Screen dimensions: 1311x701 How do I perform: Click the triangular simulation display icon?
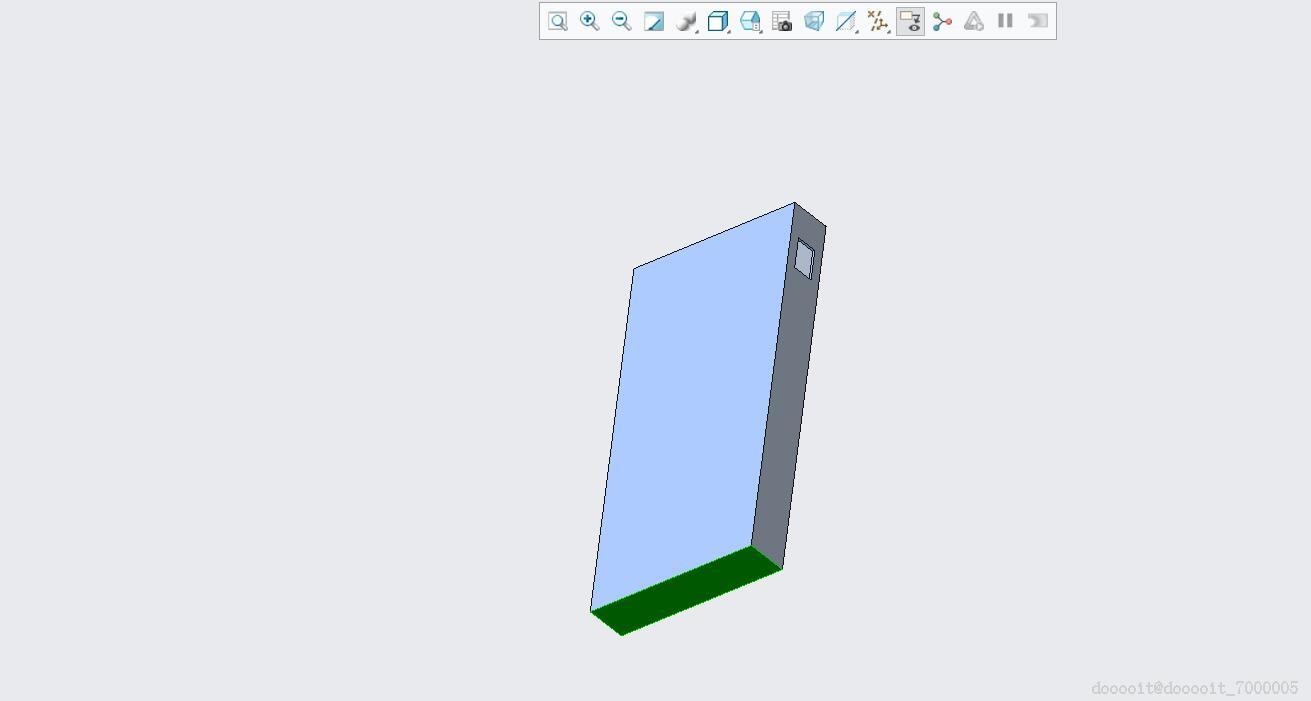pyautogui.click(x=974, y=21)
